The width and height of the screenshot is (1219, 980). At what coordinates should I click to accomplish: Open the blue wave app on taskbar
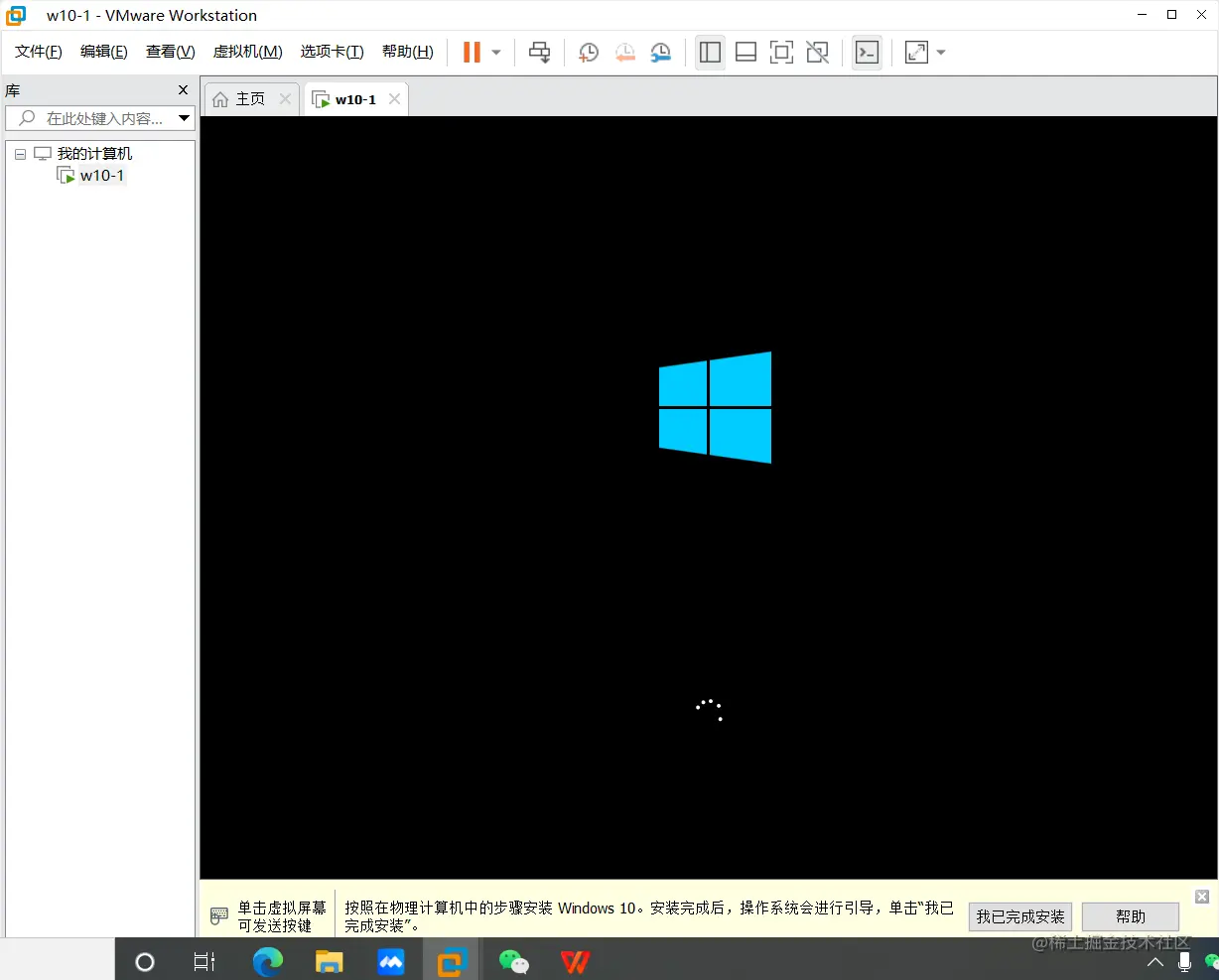click(x=391, y=961)
